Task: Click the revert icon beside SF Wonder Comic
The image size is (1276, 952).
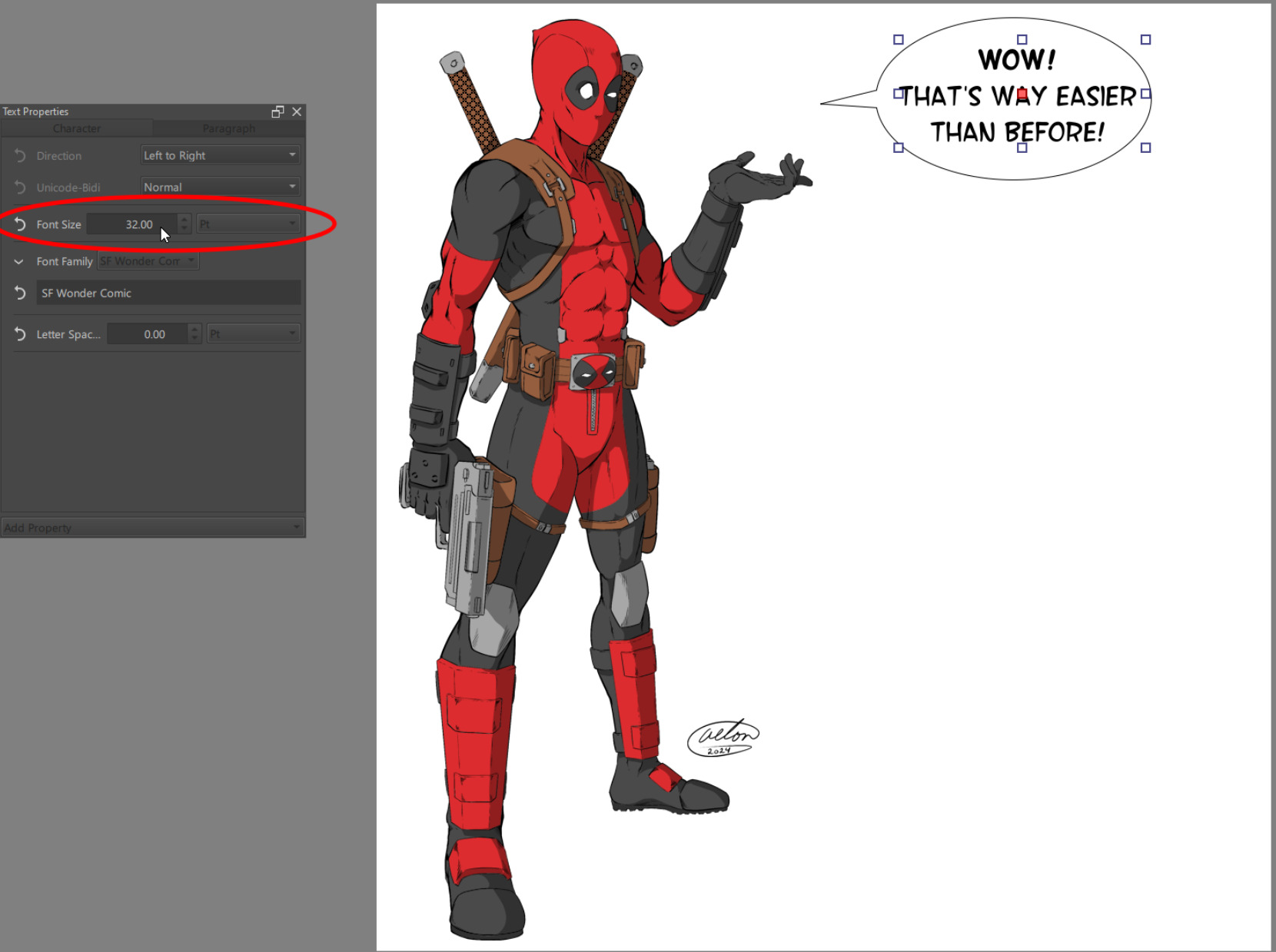Action: coord(20,294)
